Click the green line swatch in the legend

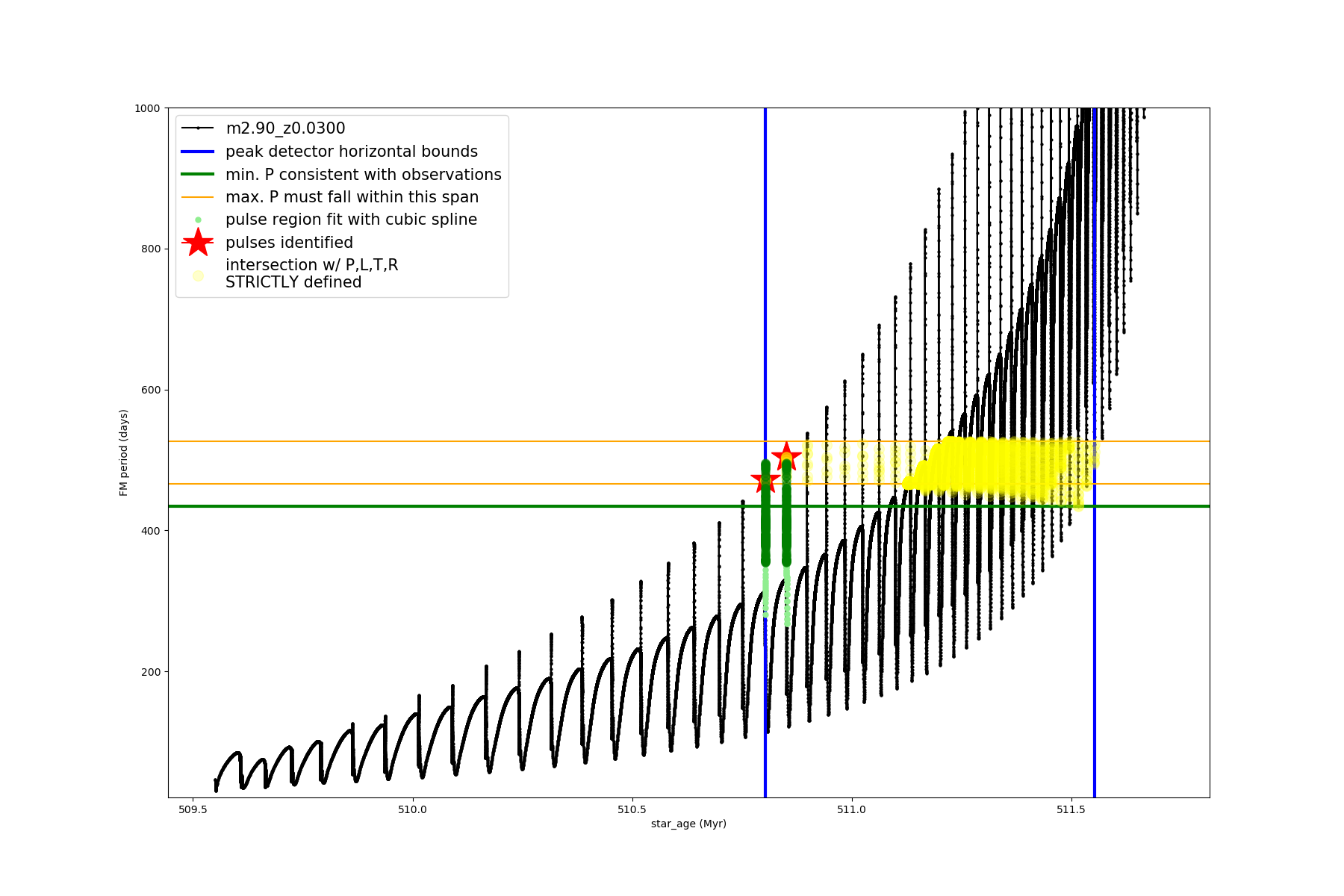point(198,175)
